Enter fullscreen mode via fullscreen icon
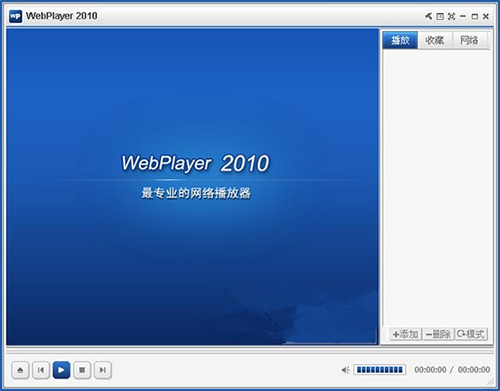Screen dimensions: 500x391 (x=451, y=16)
